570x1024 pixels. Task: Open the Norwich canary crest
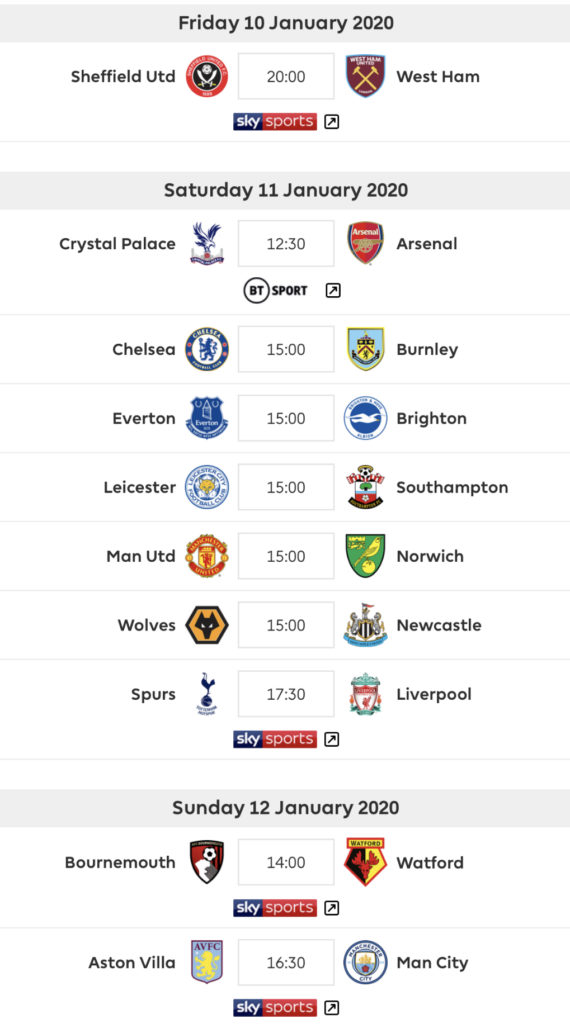pos(365,556)
